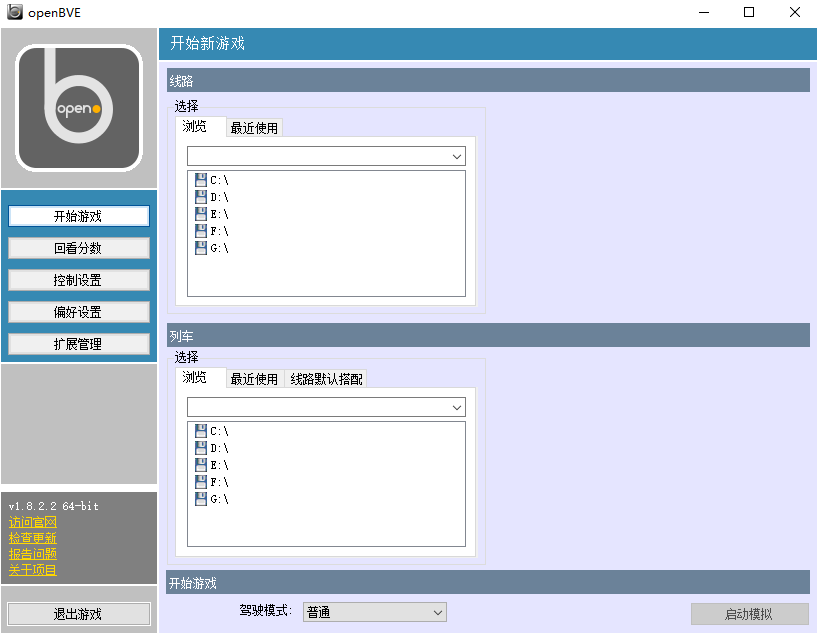
Task: Click the F:\ drive icon in train list
Action: click(201, 482)
